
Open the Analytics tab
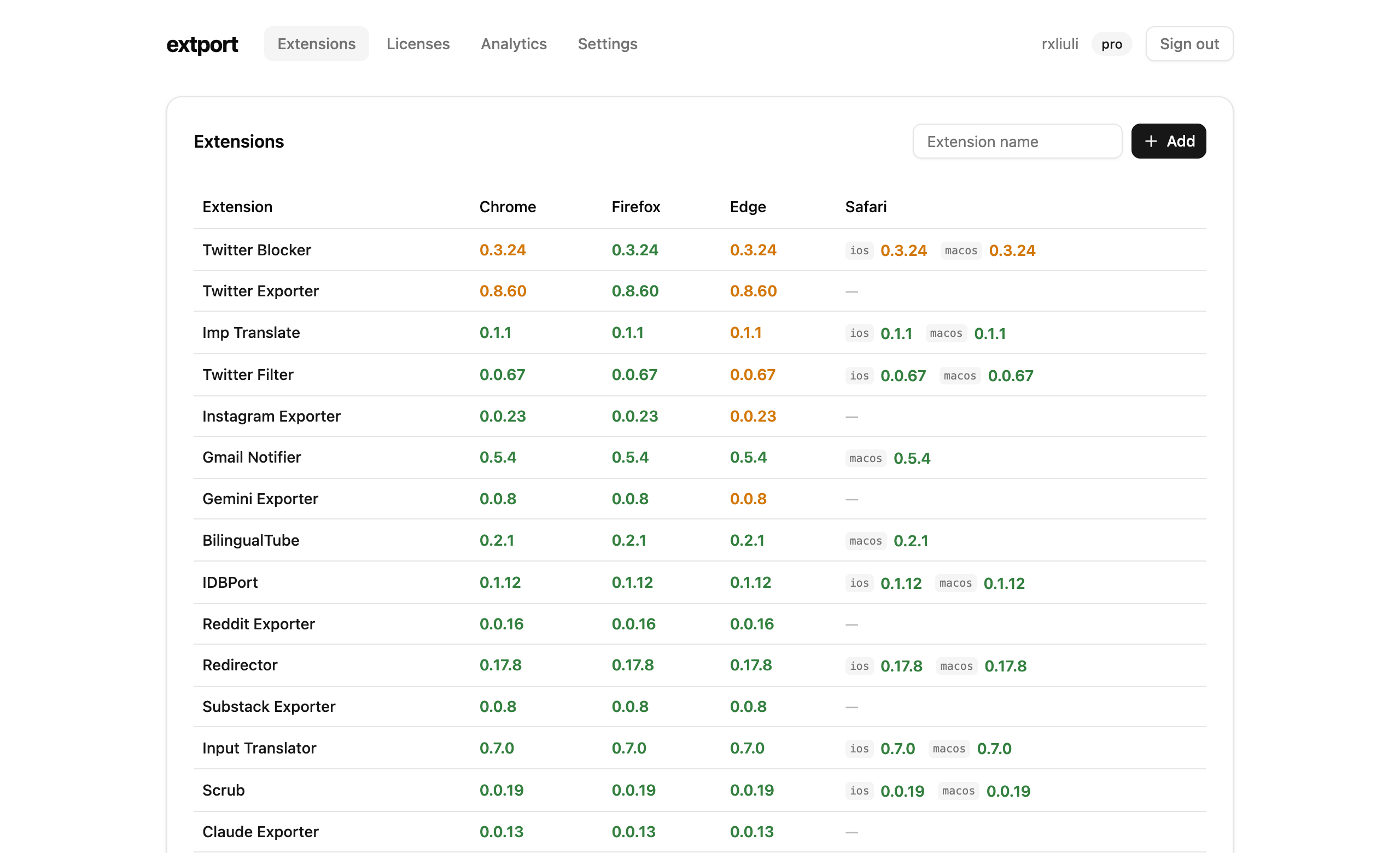click(x=514, y=44)
